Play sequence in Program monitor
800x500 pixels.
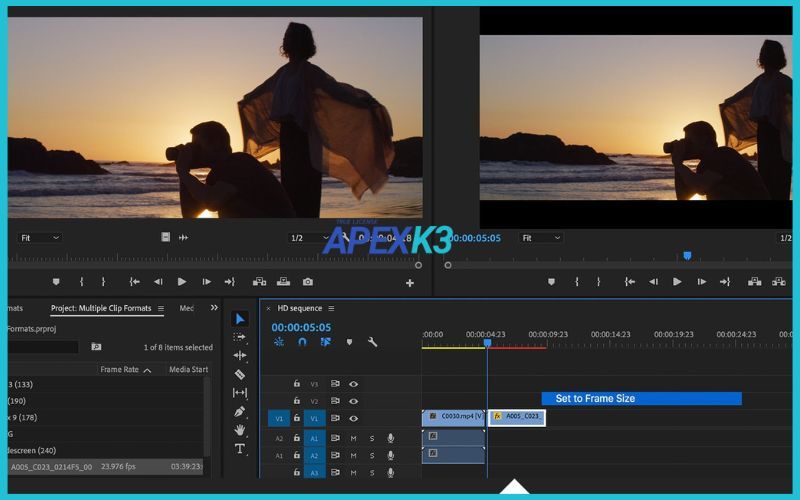[x=677, y=282]
